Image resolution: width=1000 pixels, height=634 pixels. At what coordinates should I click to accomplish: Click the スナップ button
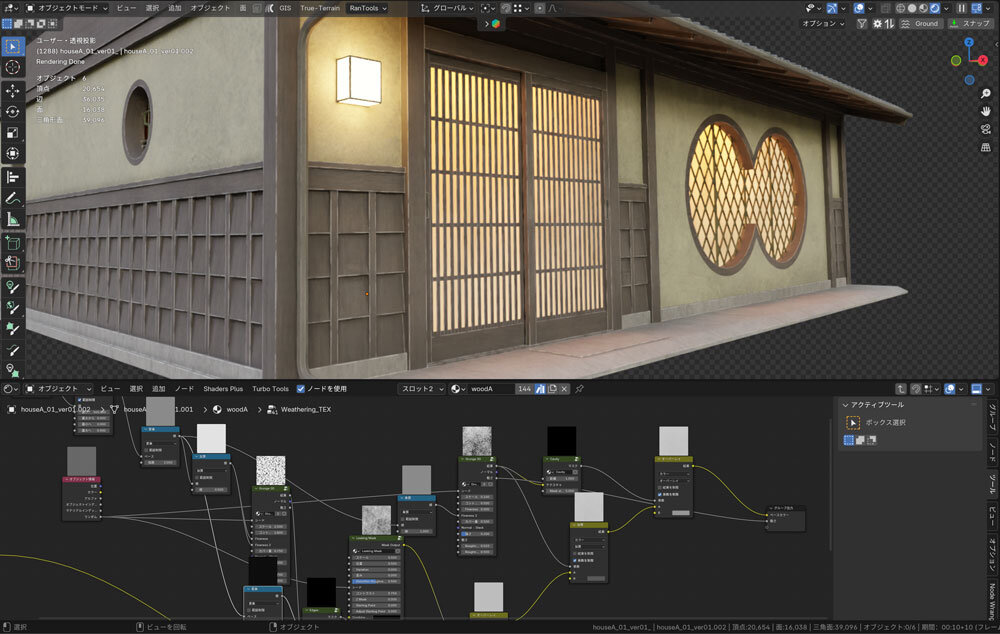pos(969,23)
